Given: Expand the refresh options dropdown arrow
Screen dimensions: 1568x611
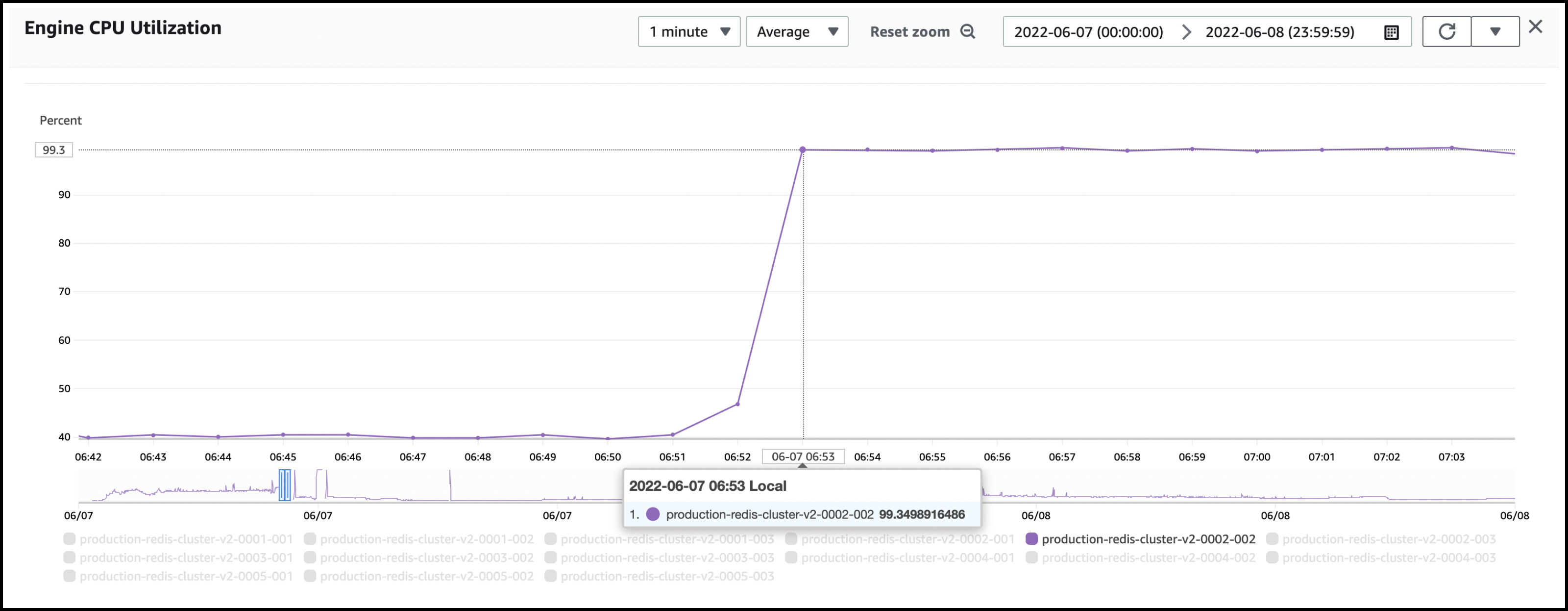Looking at the screenshot, I should (1495, 32).
